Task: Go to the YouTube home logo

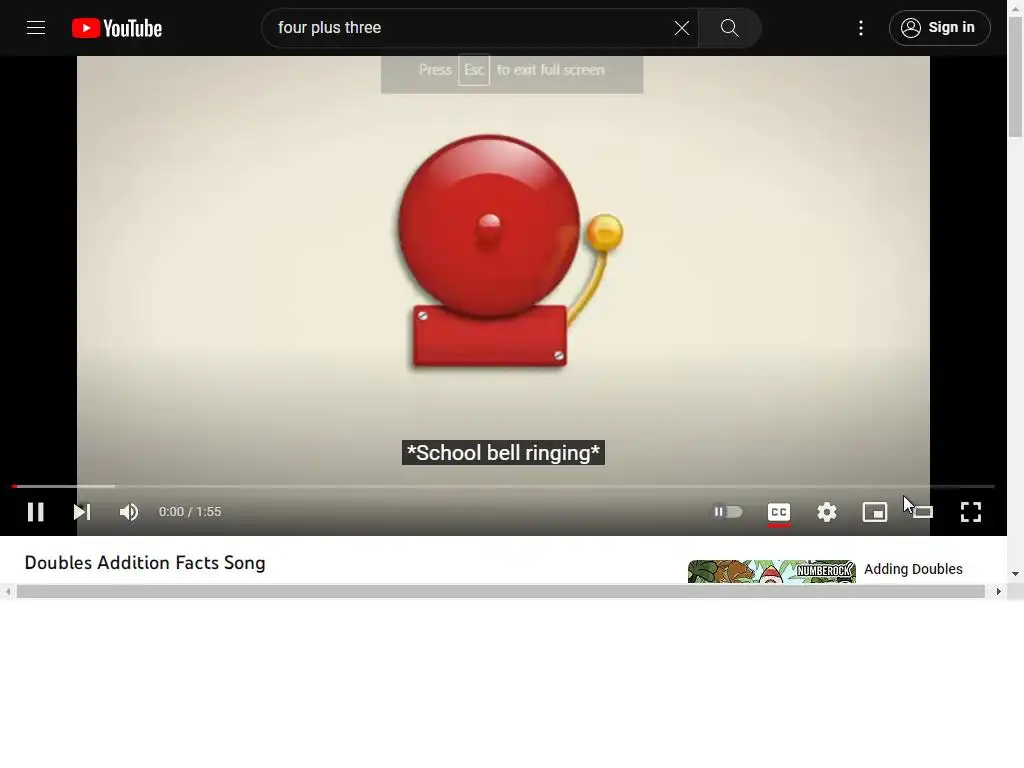Action: [117, 28]
